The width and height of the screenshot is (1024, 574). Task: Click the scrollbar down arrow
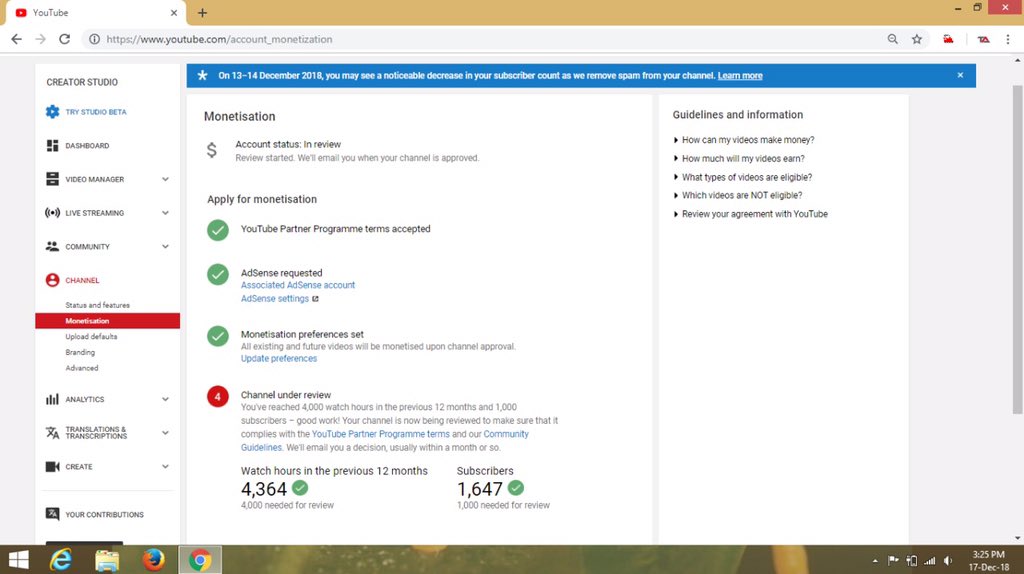tap(1017, 539)
